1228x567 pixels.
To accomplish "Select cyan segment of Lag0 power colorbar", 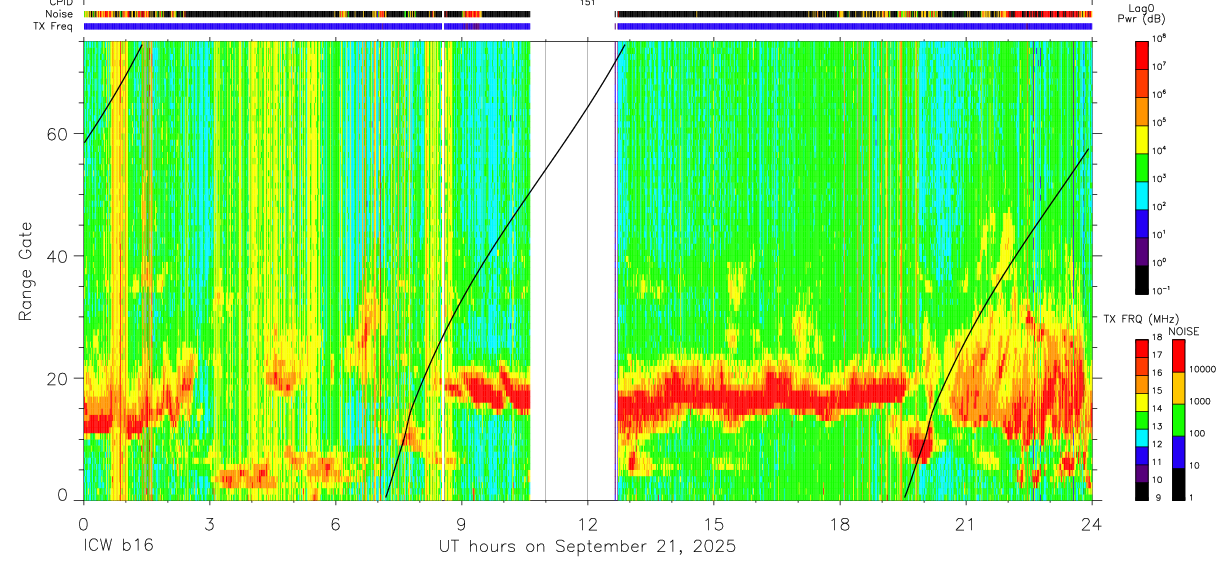I will (1142, 193).
